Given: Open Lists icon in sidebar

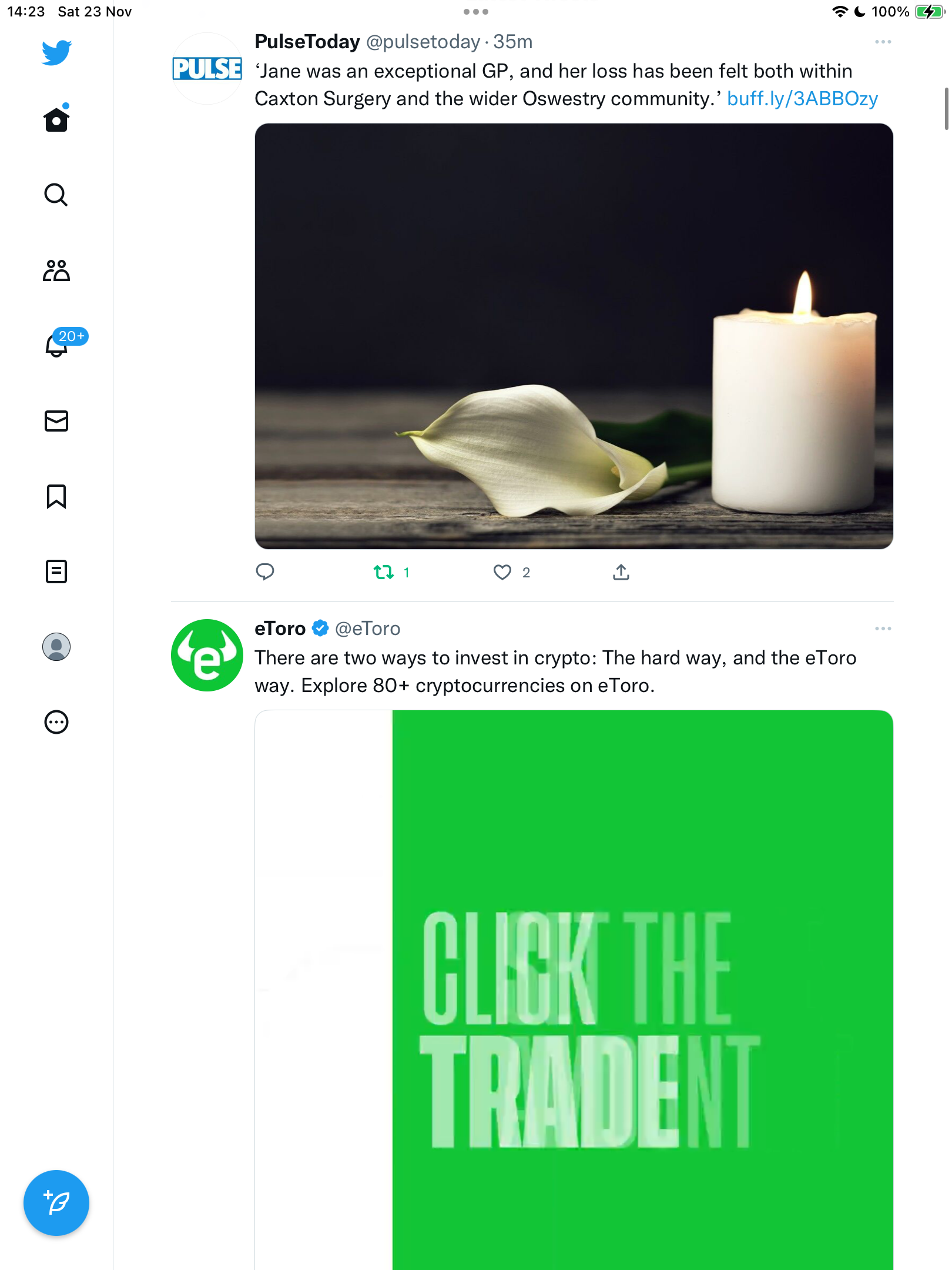Looking at the screenshot, I should (x=56, y=571).
